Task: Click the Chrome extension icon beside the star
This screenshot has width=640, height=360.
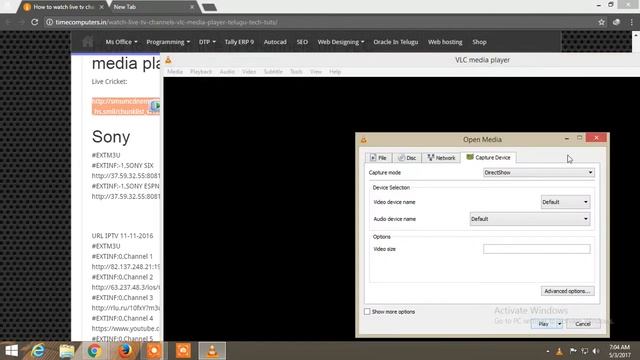Action: tap(616, 22)
